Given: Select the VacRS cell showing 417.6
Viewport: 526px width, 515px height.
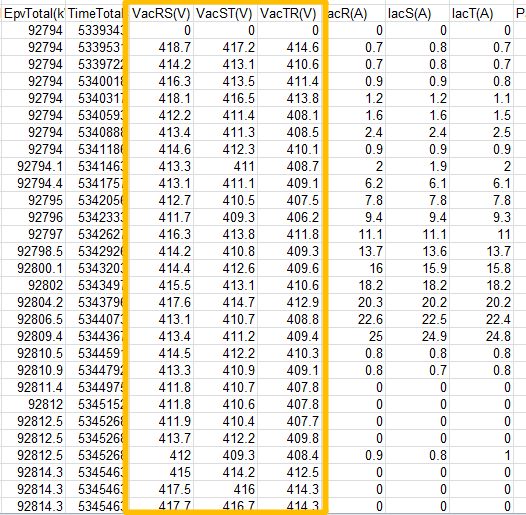Looking at the screenshot, I should [161, 302].
